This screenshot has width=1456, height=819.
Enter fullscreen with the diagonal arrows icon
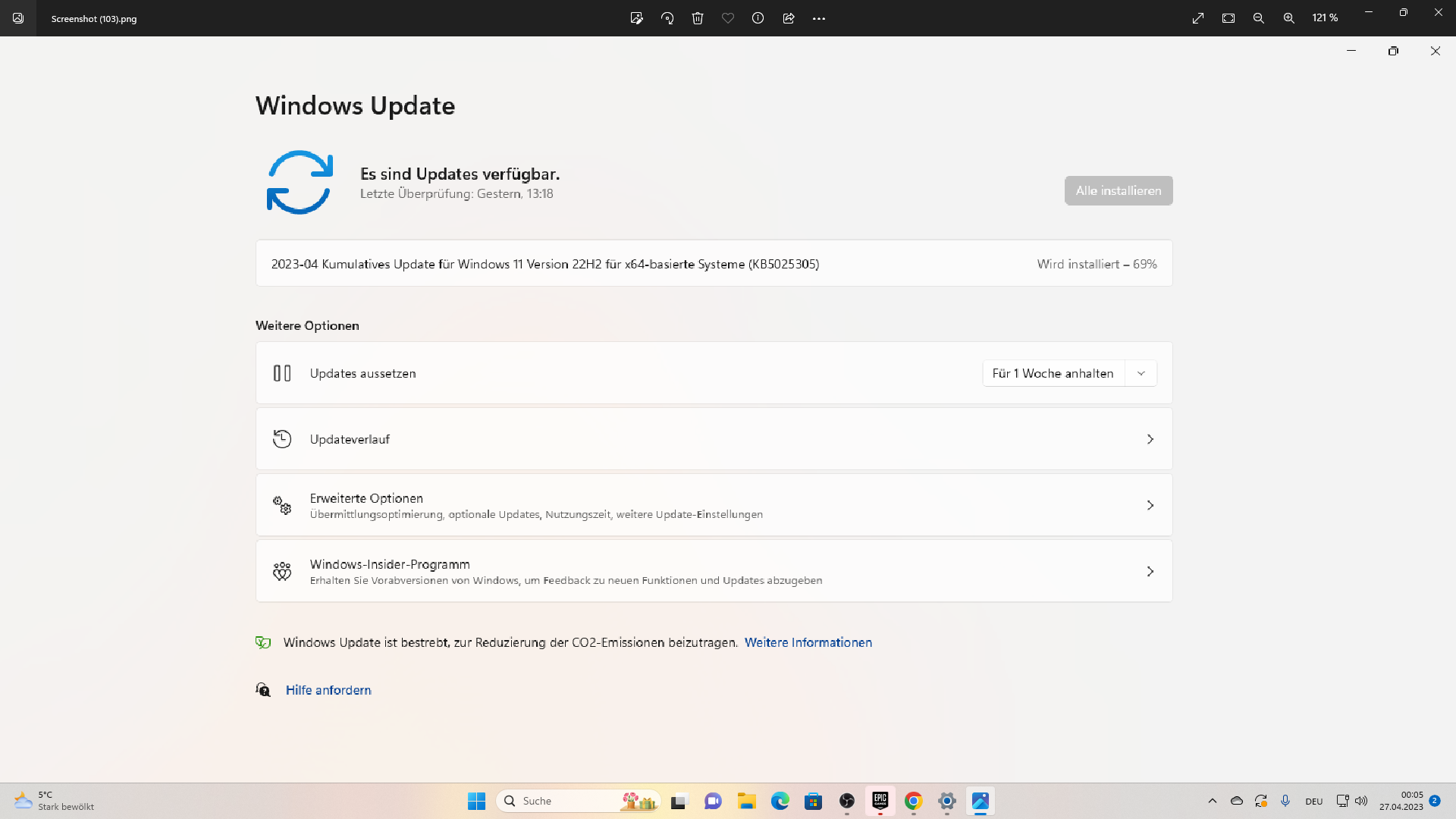pos(1198,18)
